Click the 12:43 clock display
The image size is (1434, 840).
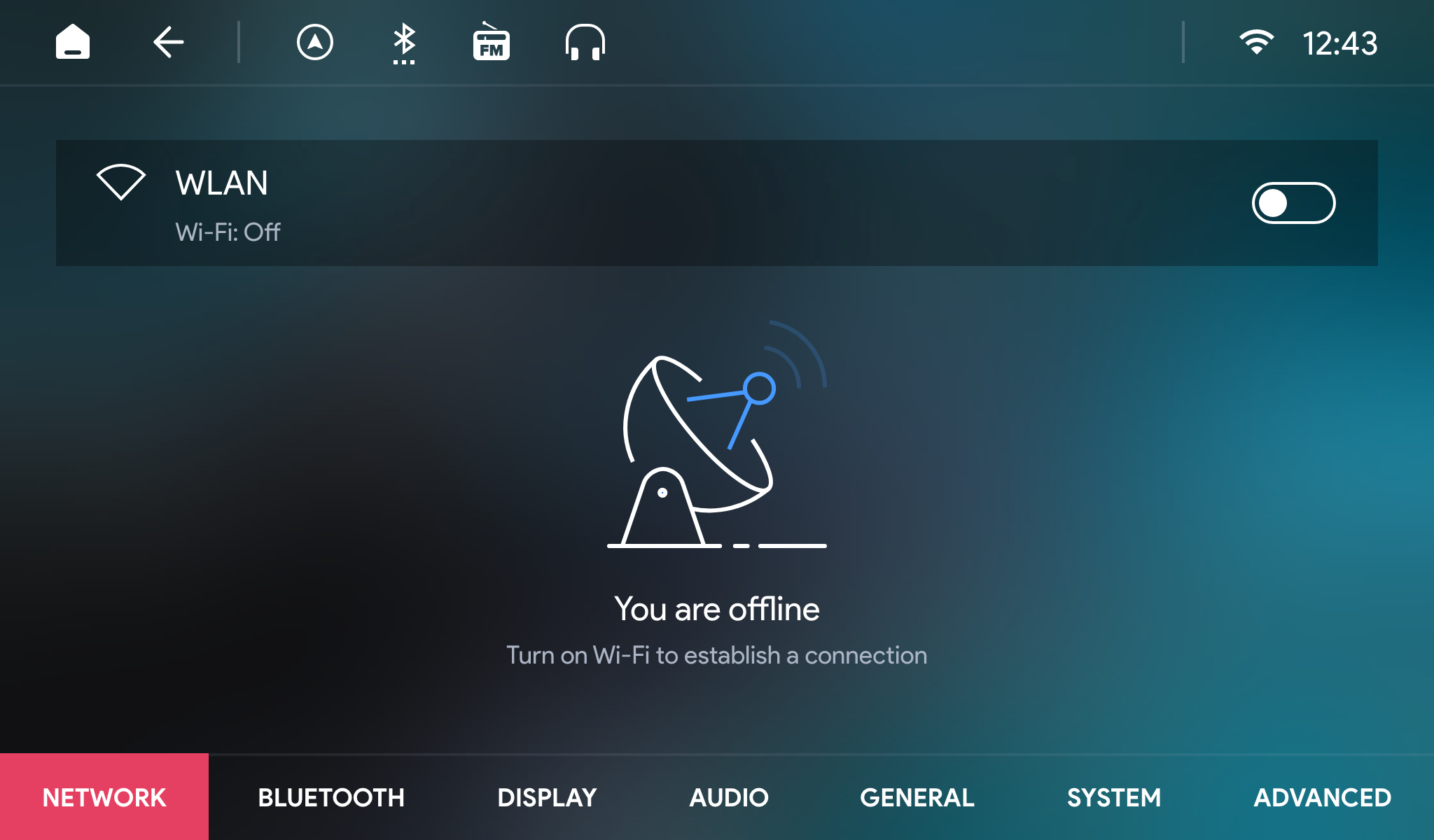point(1339,43)
